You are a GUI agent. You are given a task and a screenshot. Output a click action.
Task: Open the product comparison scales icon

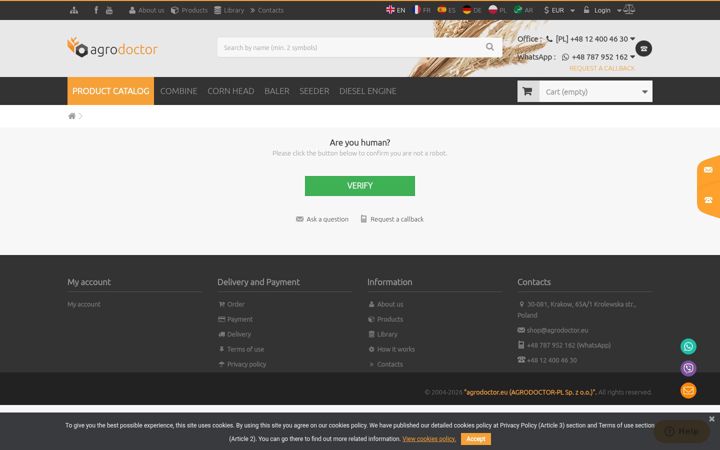[629, 9]
